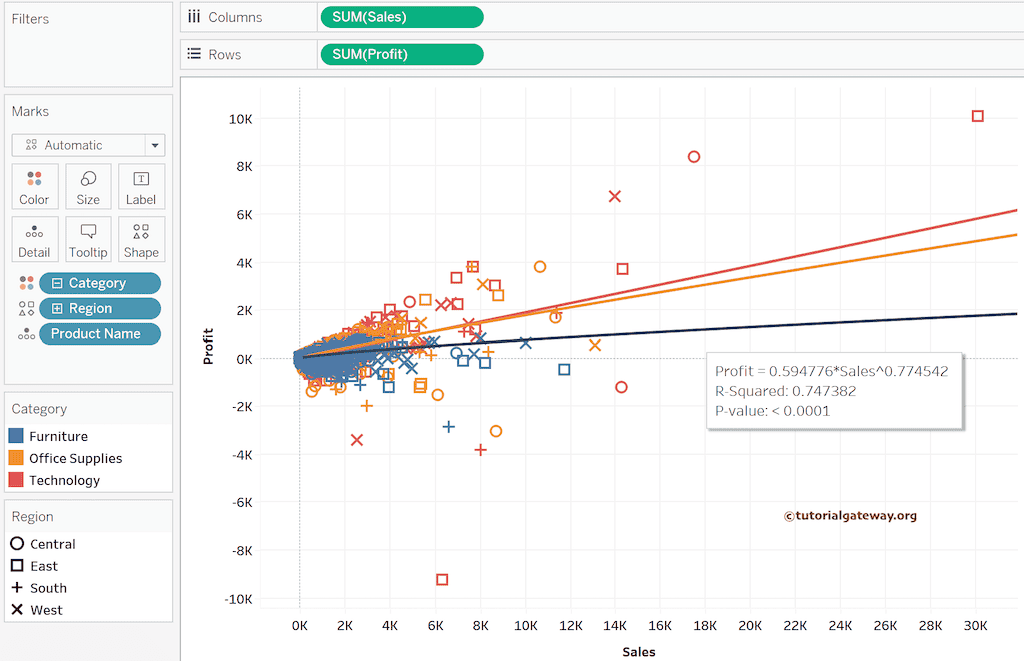Open the Color marks property
Screen dimensions: 1024x661
coord(34,185)
